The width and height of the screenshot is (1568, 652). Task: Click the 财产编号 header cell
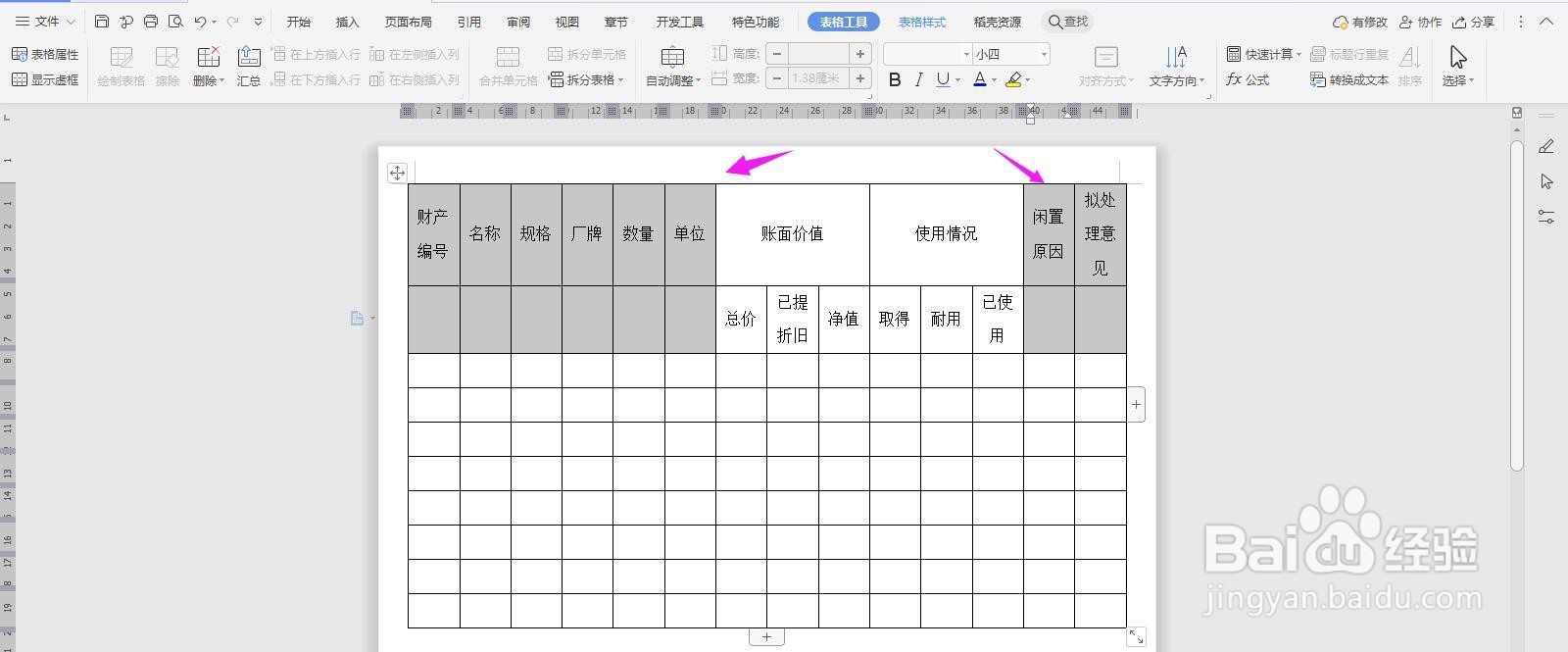click(x=433, y=234)
